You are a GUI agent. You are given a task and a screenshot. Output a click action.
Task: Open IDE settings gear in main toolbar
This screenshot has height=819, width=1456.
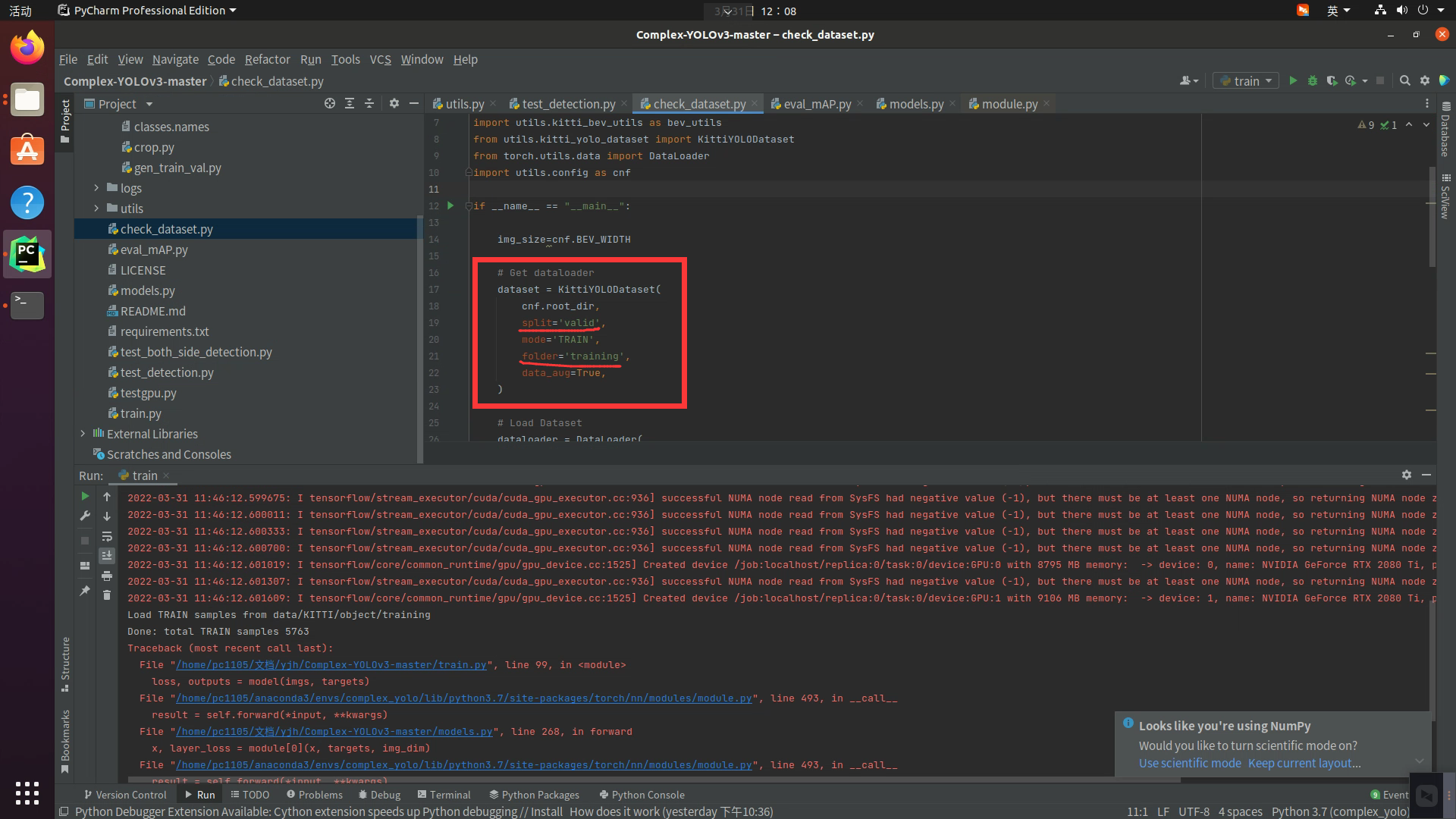[1424, 81]
